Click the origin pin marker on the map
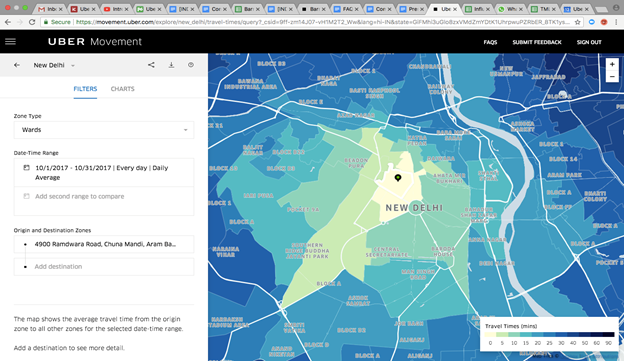The height and width of the screenshot is (361, 624). click(398, 178)
